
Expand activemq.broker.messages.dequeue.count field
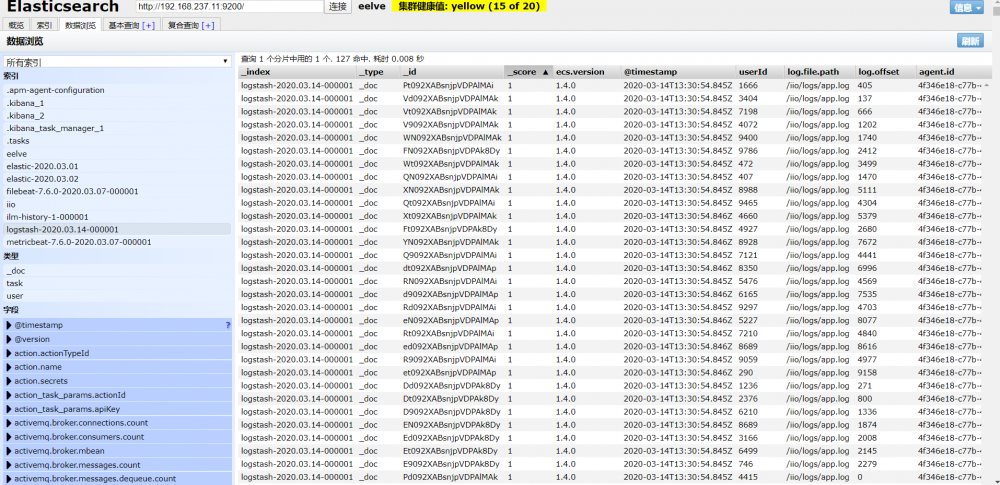point(9,479)
